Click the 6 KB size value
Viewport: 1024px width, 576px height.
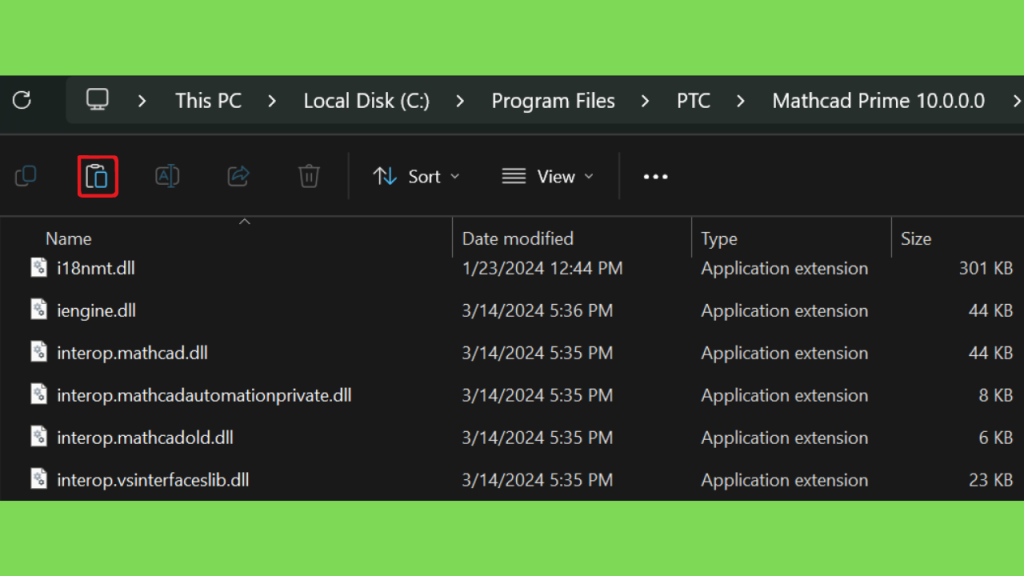coord(996,438)
